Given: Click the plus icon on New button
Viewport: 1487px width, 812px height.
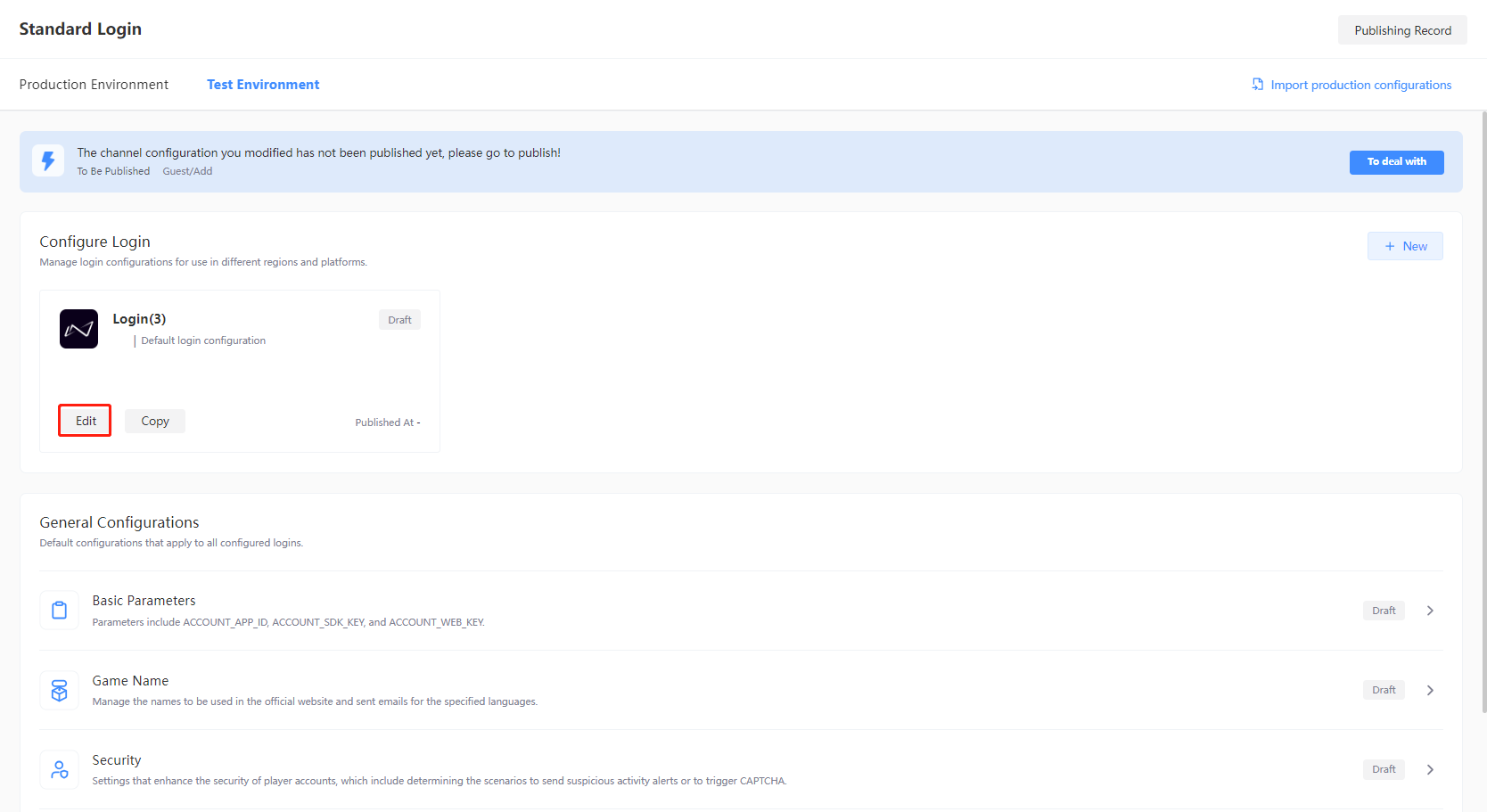Looking at the screenshot, I should pos(1390,247).
